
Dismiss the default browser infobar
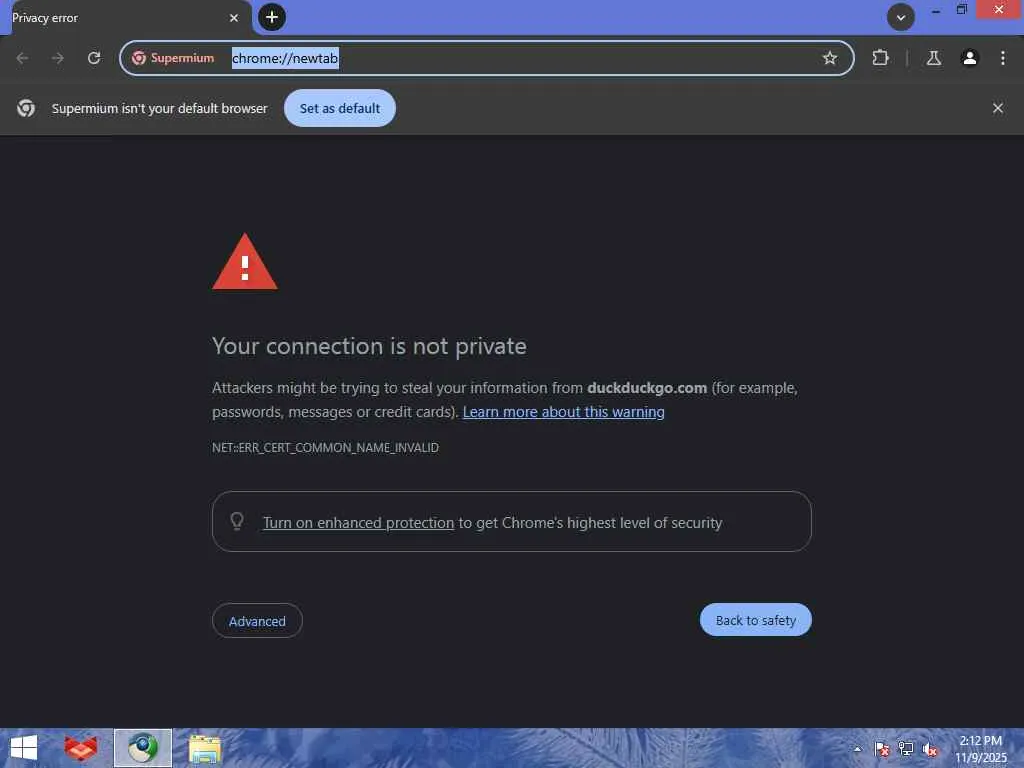point(997,108)
